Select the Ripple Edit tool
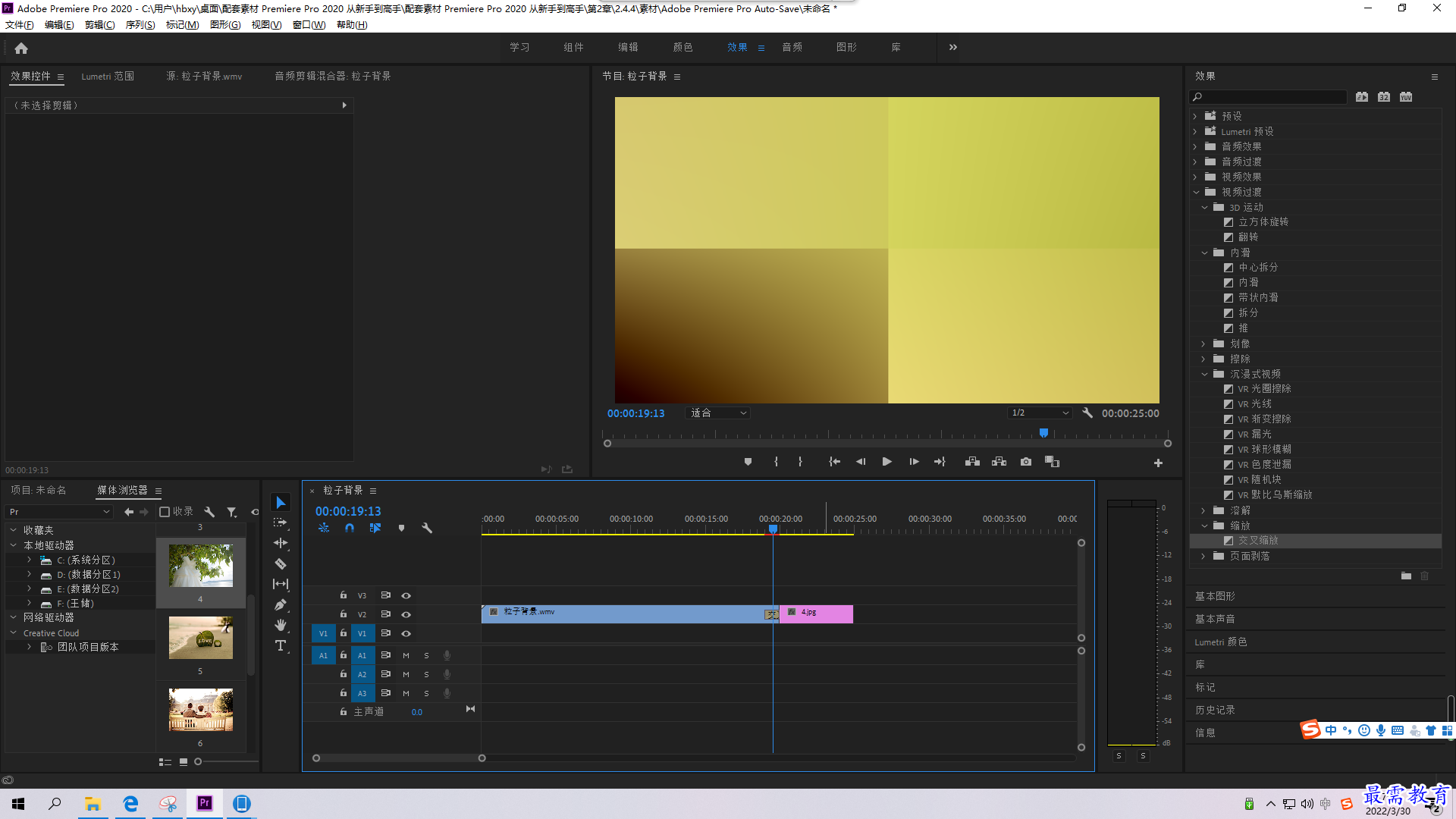The image size is (1456, 819). pos(281,543)
